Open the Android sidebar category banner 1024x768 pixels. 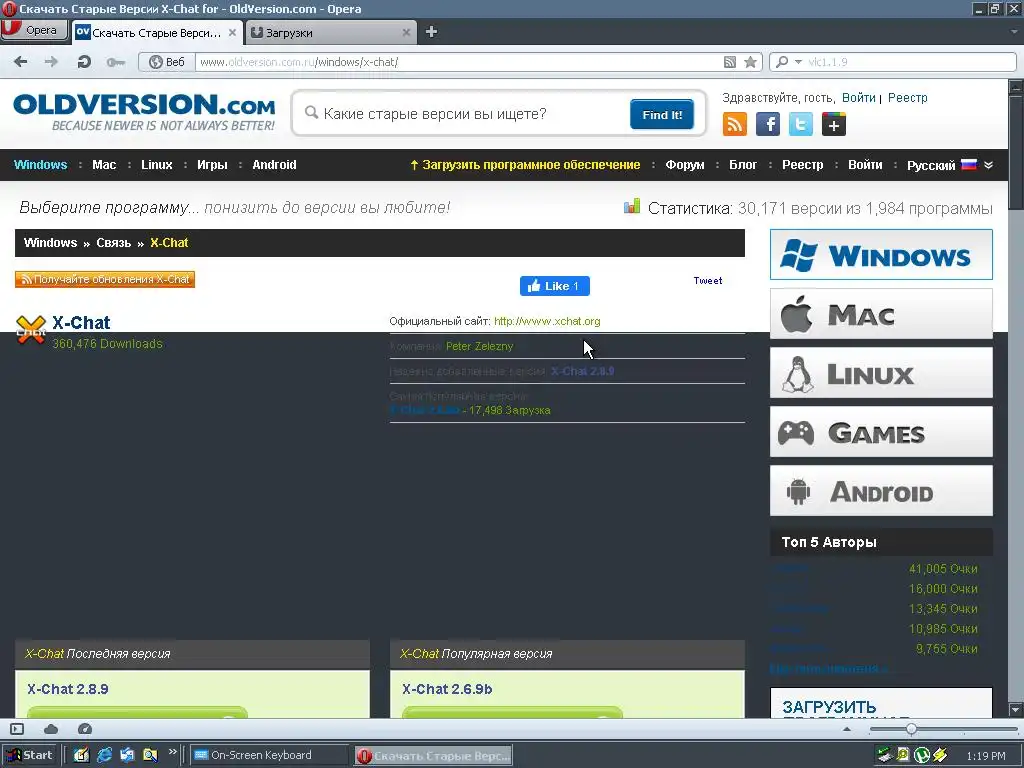coord(881,490)
